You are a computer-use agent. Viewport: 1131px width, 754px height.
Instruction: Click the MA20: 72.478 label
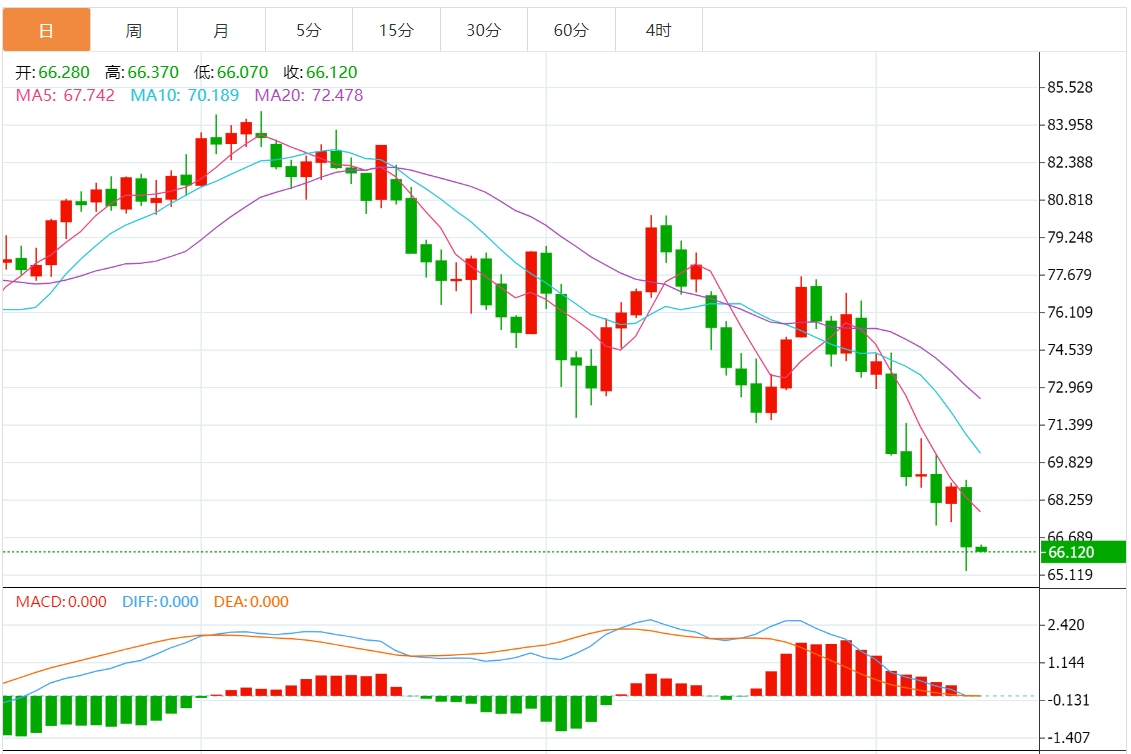point(309,95)
